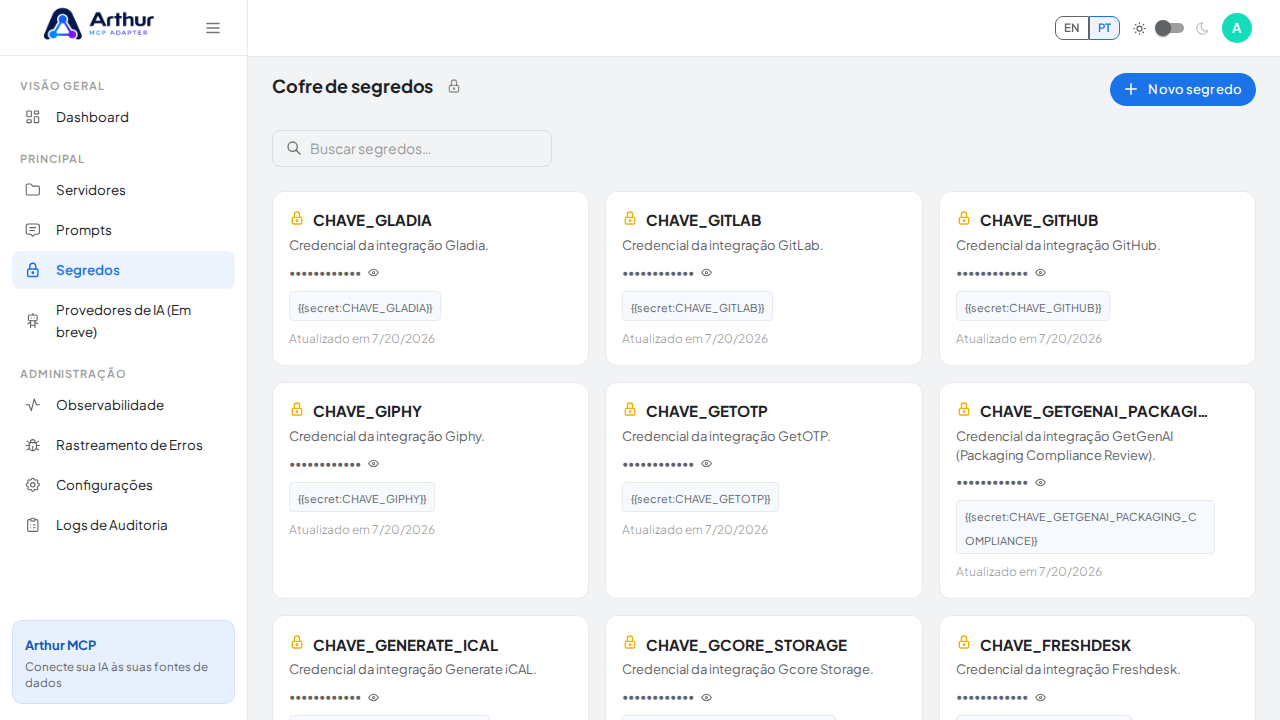Click the Segredos lock icon in sidebar

tap(33, 270)
